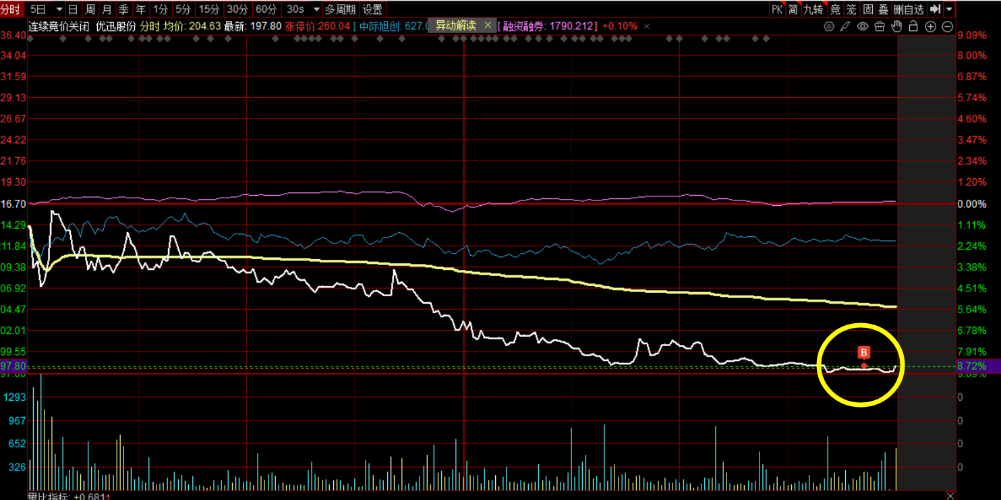Open chart settings gear icon
The height and width of the screenshot is (500, 1001).
click(829, 26)
